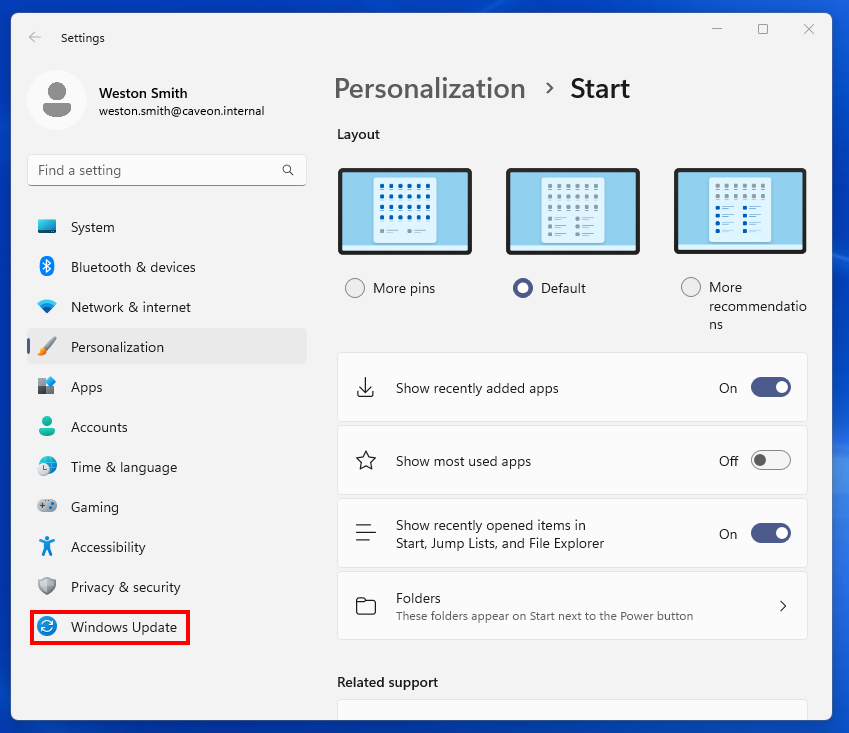Screen dimensions: 849x733
Task: Open Bluetooth & devices settings
Action: 167,267
